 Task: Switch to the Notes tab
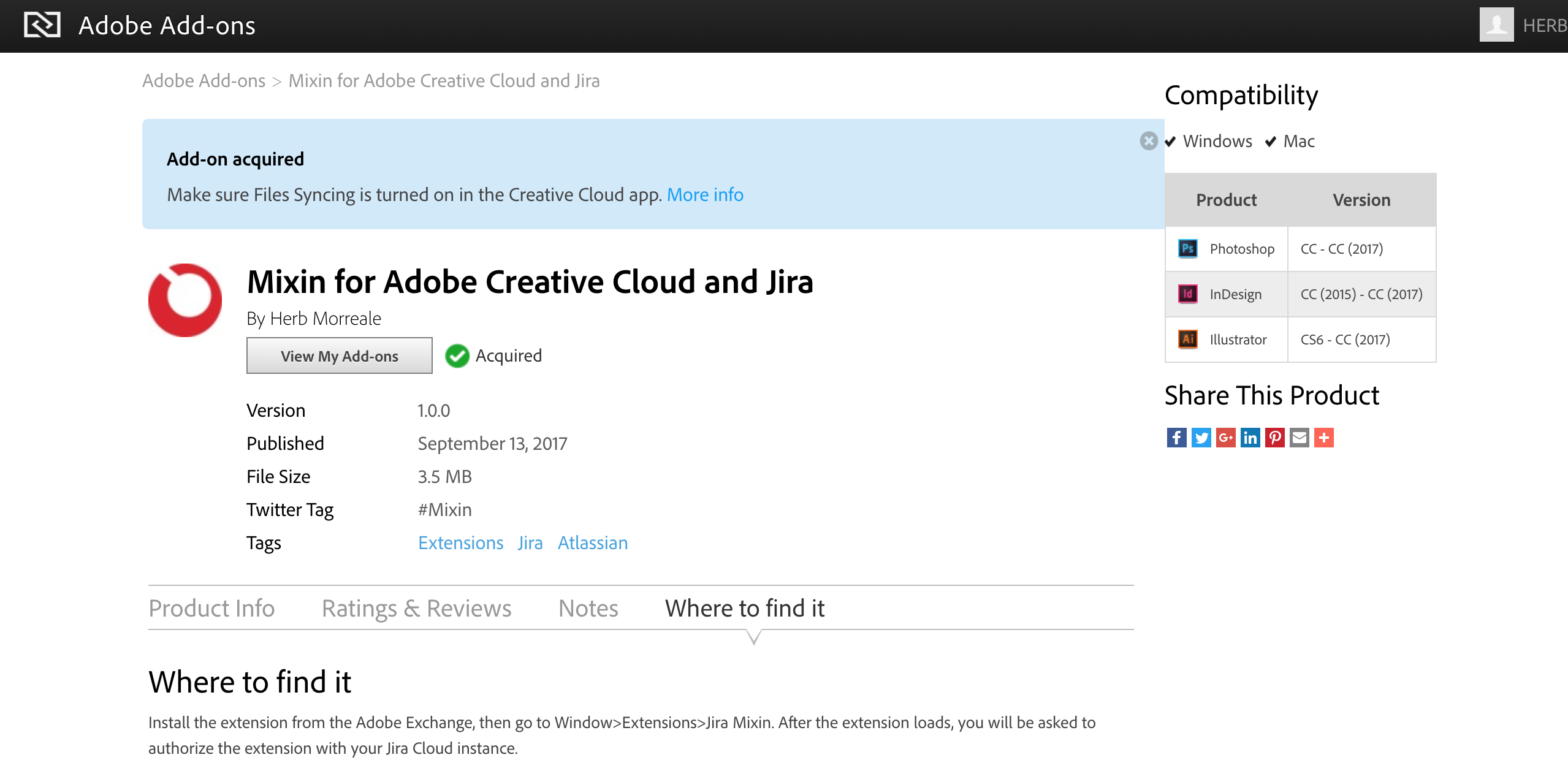[588, 609]
